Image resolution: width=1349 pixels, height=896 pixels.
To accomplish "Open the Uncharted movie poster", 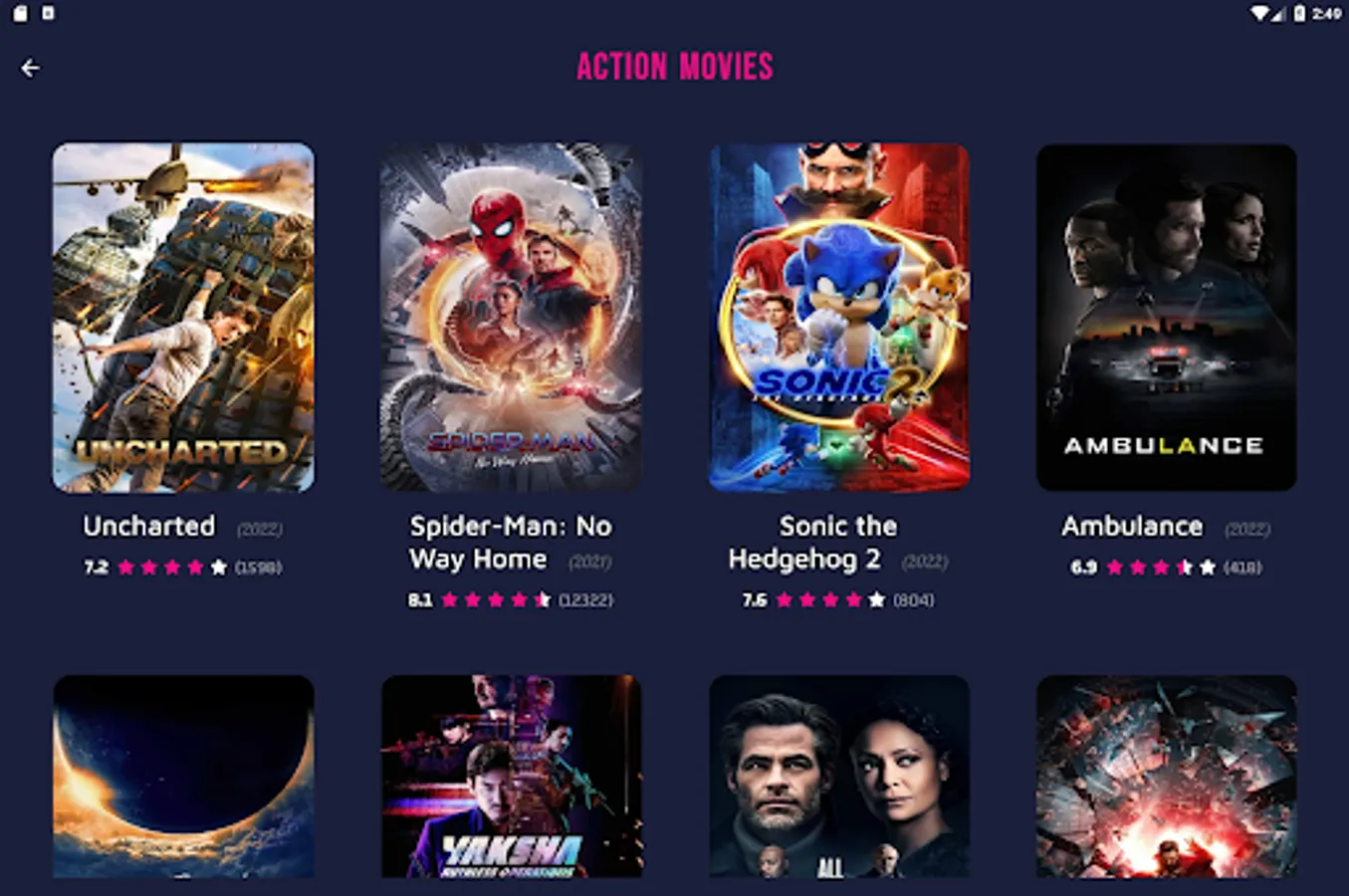I will tap(183, 318).
